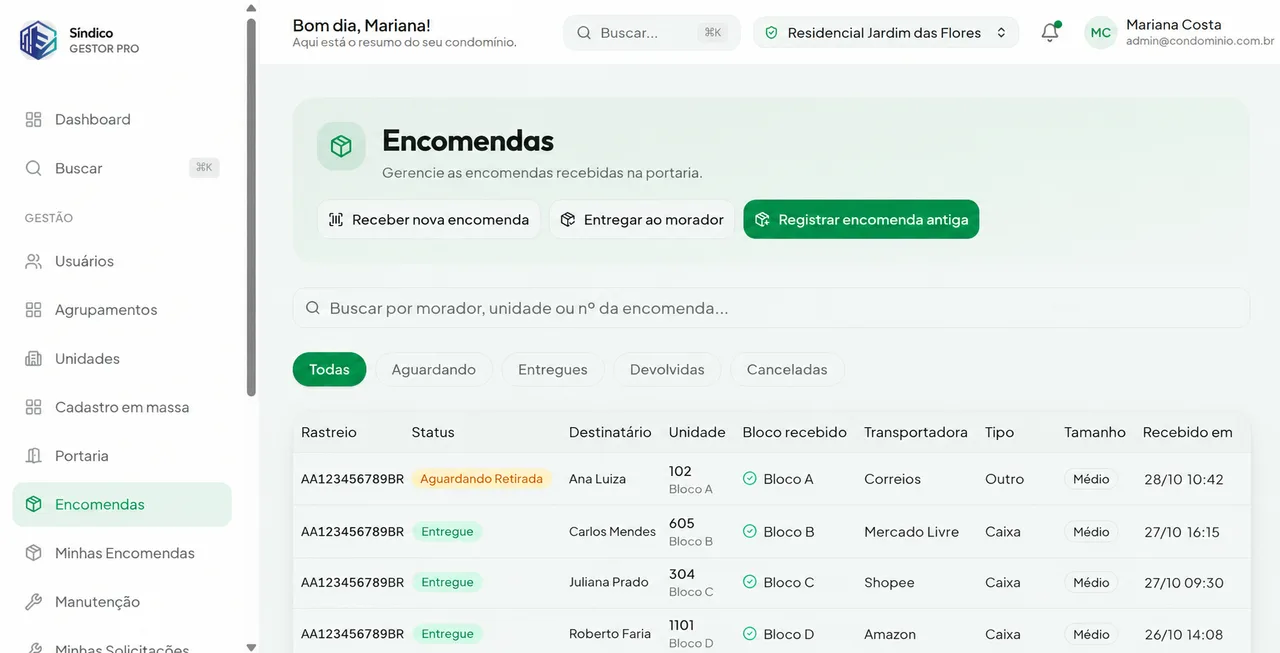Click the sidebar vertical scrollbar thumb
Image resolution: width=1280 pixels, height=653 pixels.
[251, 206]
